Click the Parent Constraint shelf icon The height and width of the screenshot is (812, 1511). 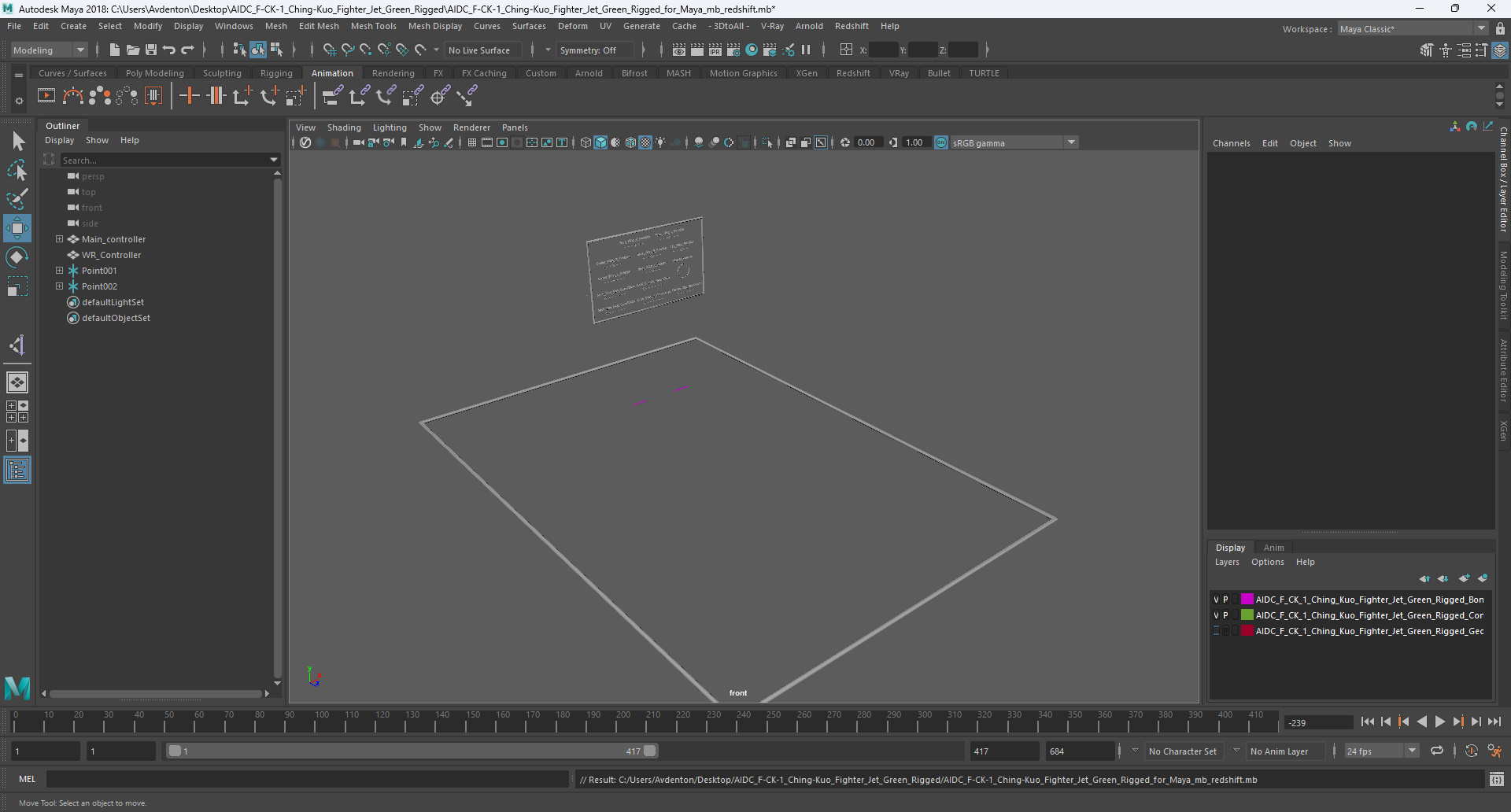coord(333,96)
